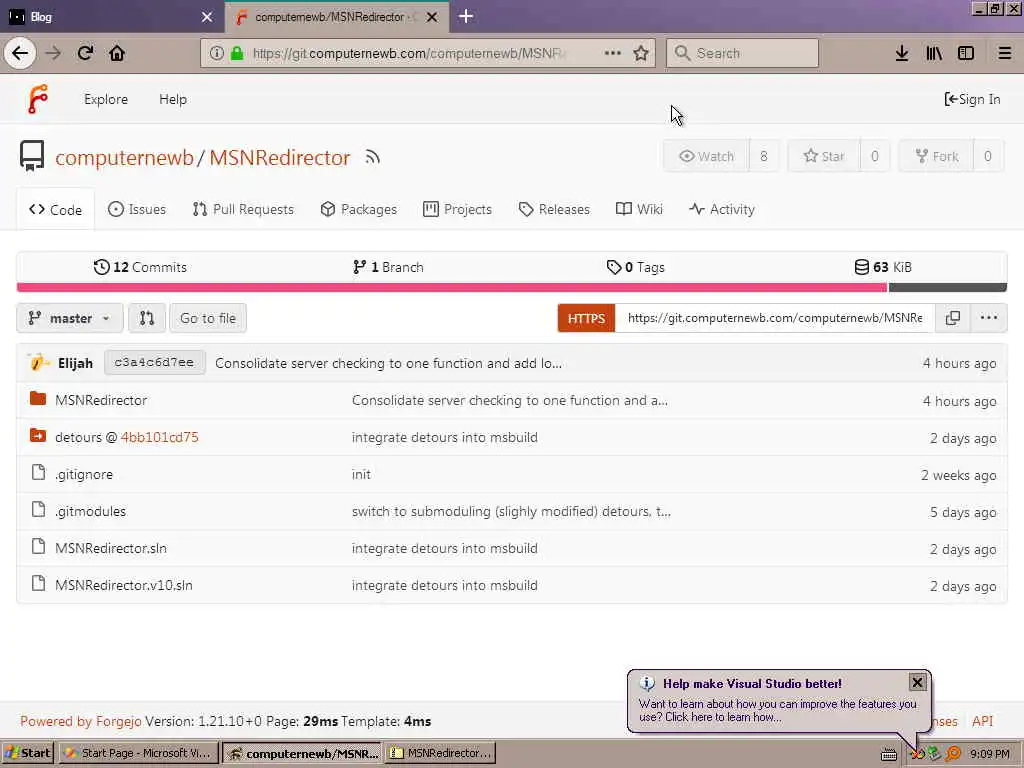This screenshot has height=768, width=1024.
Task: Click the Forgejo logo icon
Action: (38, 99)
